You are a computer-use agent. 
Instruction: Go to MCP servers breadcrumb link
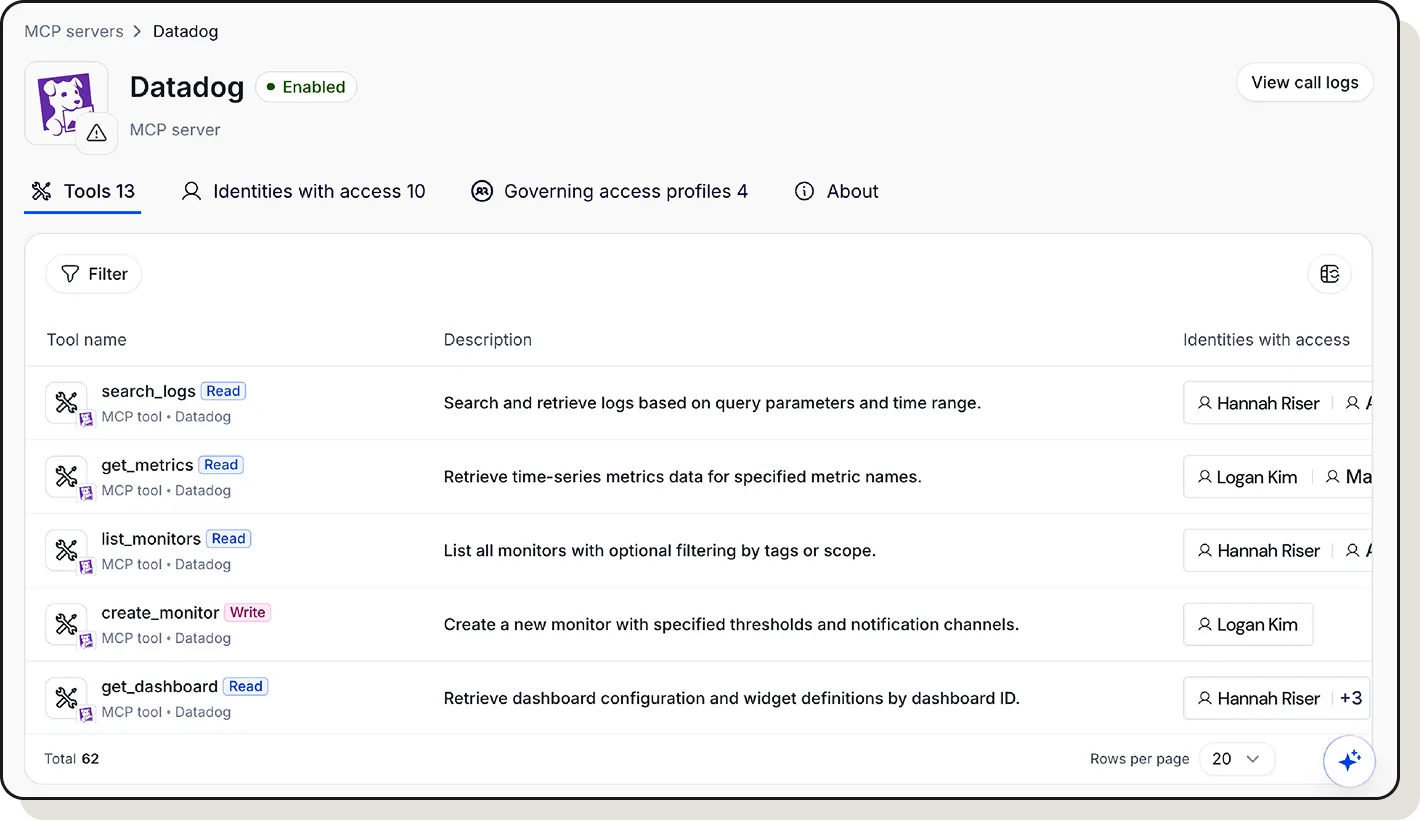point(74,32)
